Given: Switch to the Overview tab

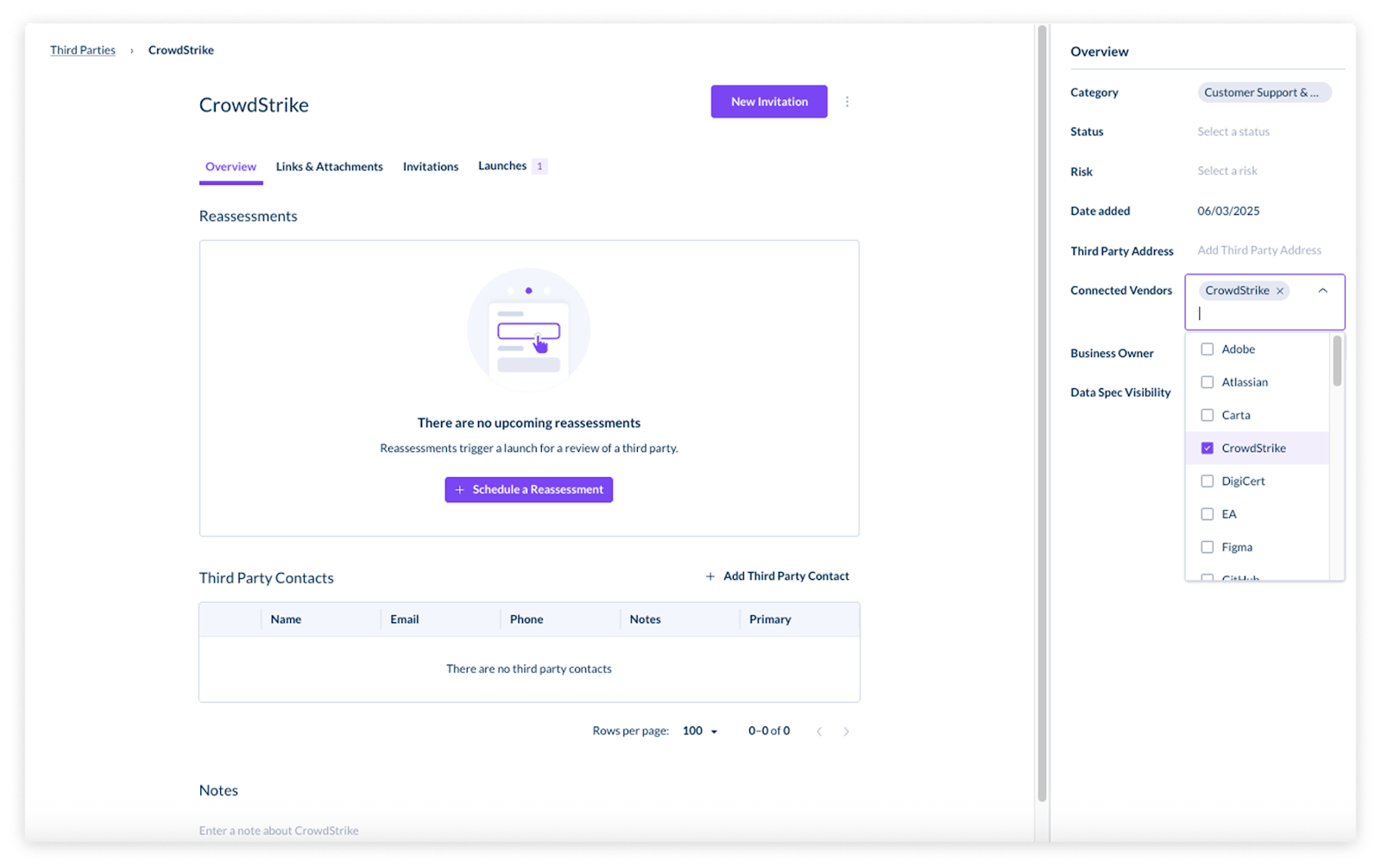Looking at the screenshot, I should coord(230,167).
